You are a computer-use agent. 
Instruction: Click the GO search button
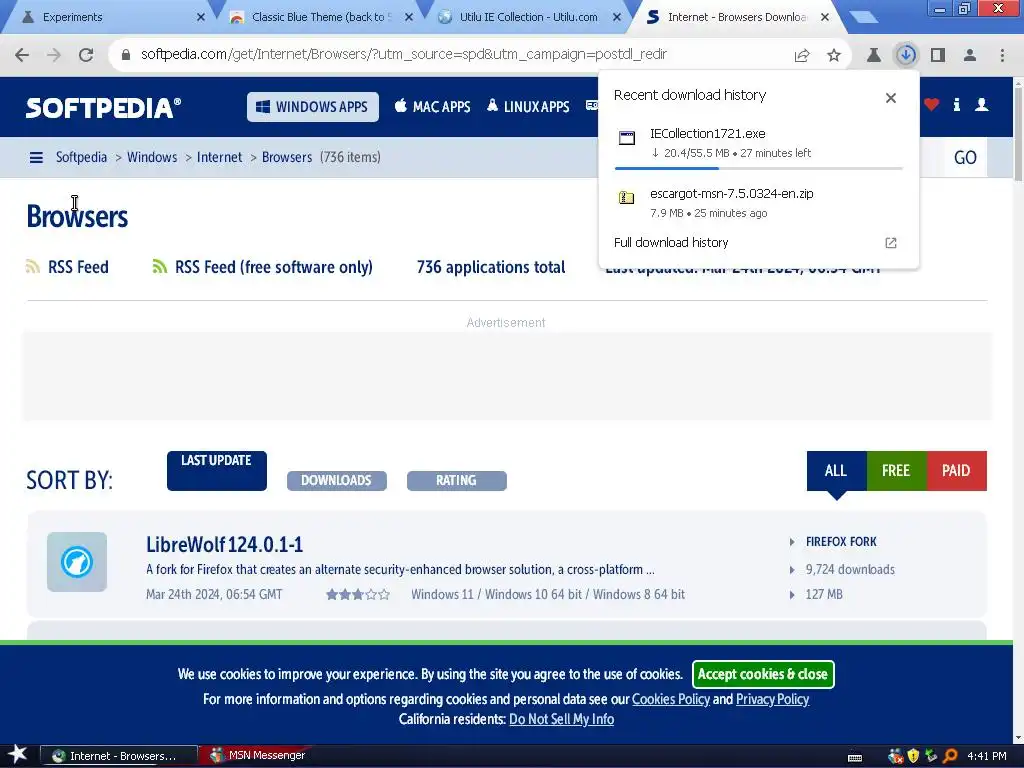(x=965, y=157)
